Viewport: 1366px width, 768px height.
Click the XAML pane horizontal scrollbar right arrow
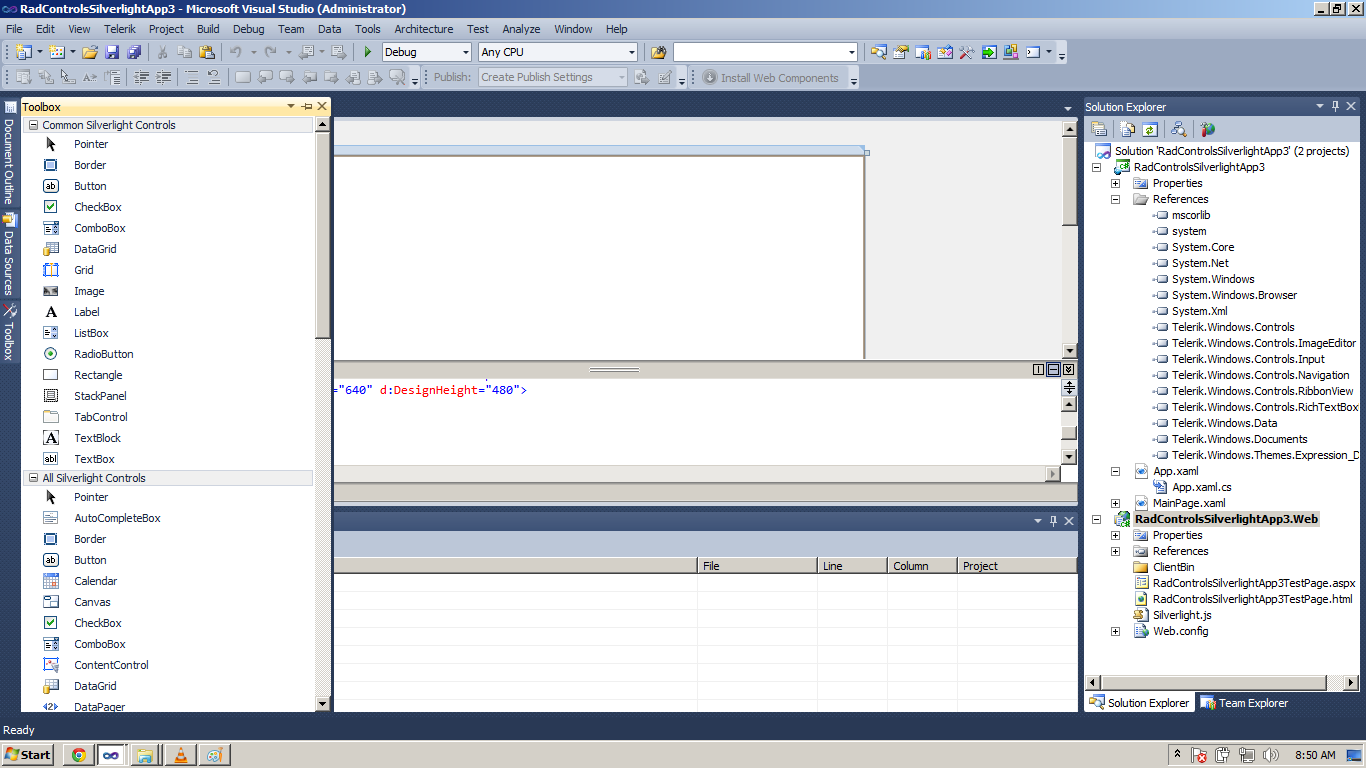(x=1052, y=473)
